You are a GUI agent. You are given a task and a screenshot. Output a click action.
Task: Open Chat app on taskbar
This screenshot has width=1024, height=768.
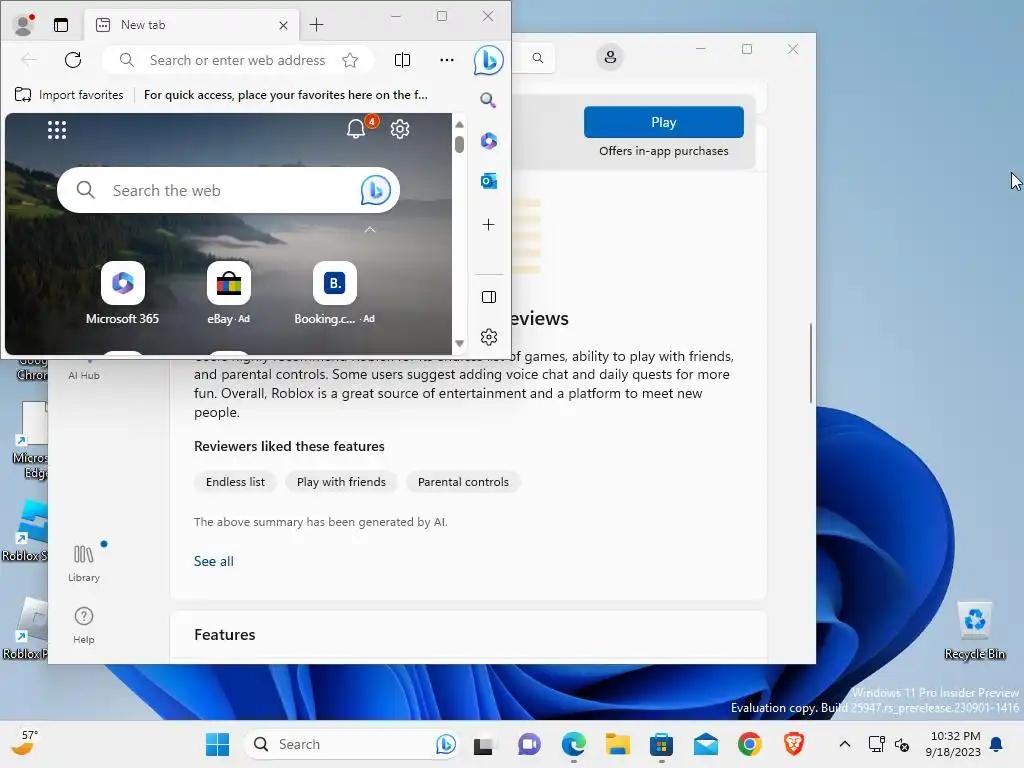point(529,744)
